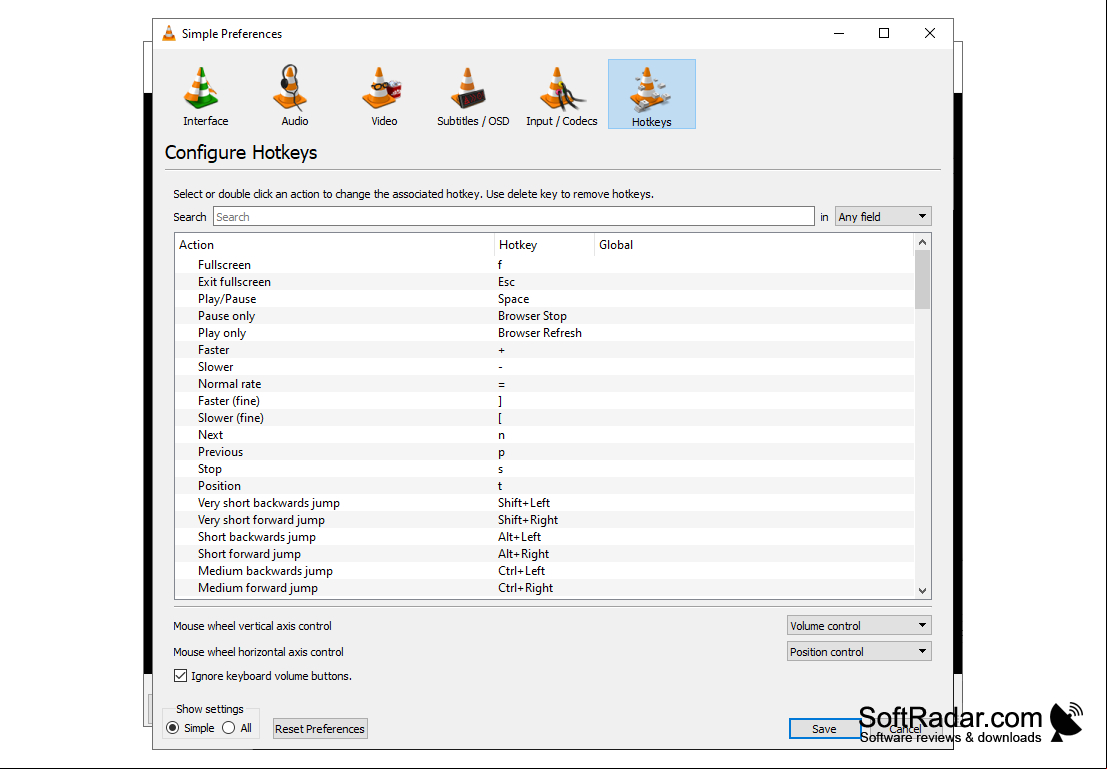Click the Alt+Right hotkey value
Screen dimensions: 1107x769
pos(523,554)
